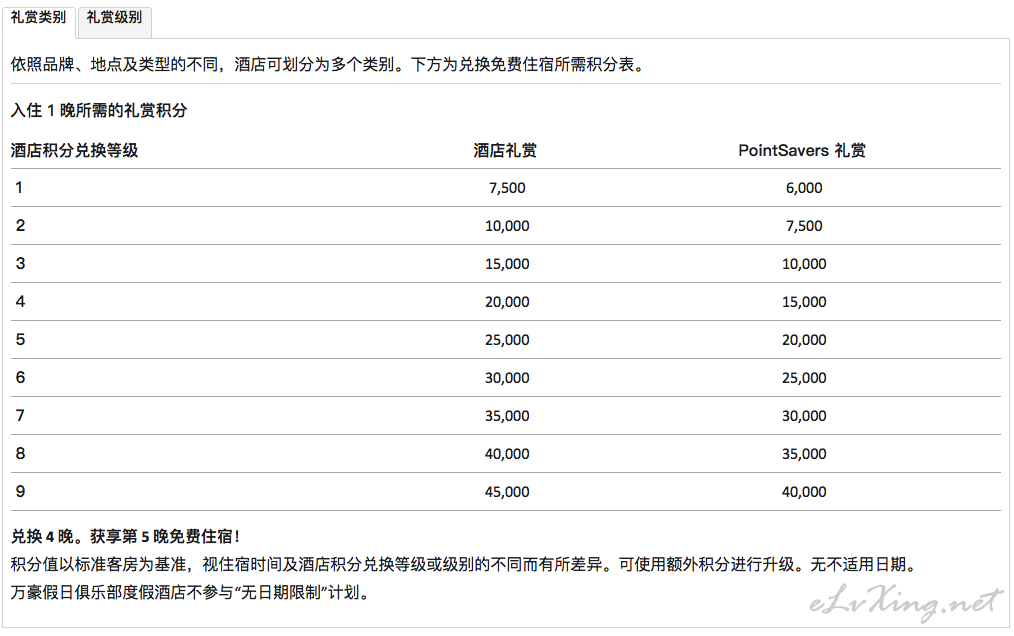Screen dimensions: 1014x636
Task: Select the 酒店积分兑换等级 column header
Action: pos(74,150)
